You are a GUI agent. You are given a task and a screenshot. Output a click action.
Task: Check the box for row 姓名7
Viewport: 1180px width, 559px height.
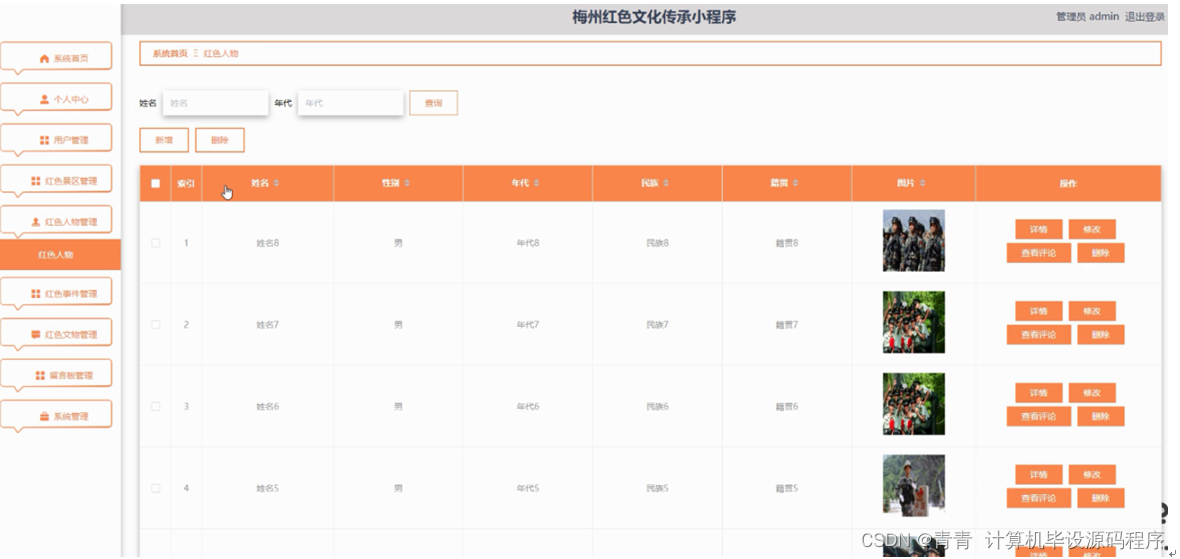pos(156,325)
